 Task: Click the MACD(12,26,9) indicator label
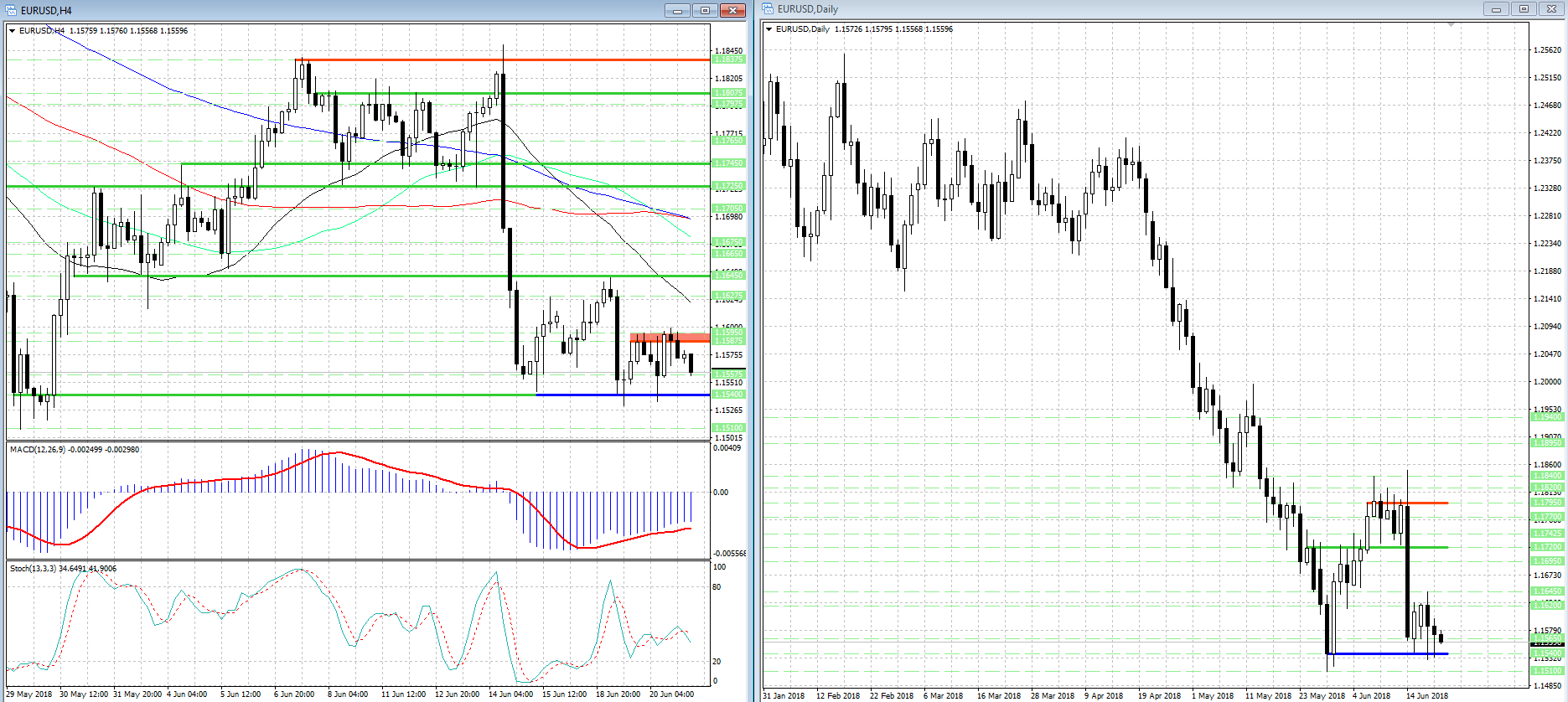coord(75,450)
